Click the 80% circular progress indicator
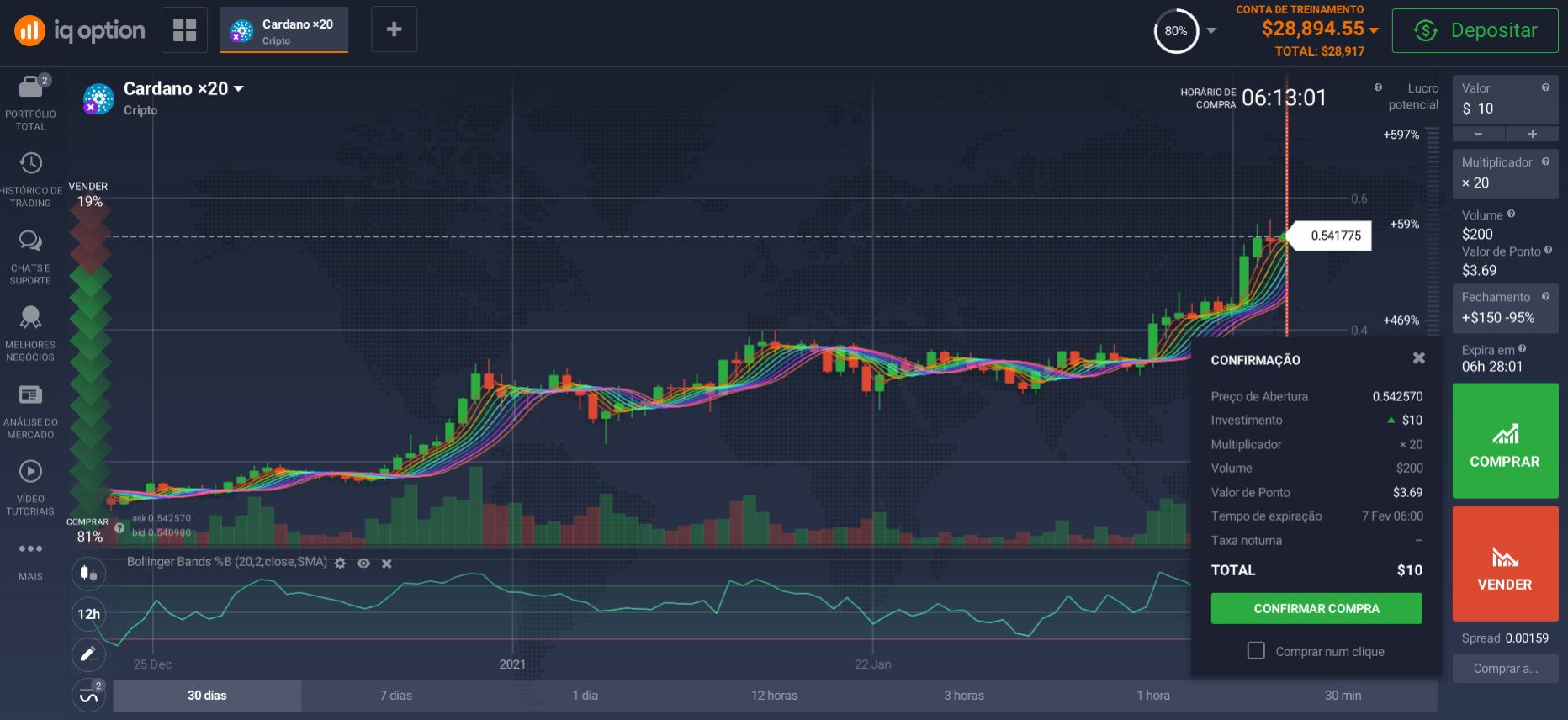1568x720 pixels. pos(1176,31)
